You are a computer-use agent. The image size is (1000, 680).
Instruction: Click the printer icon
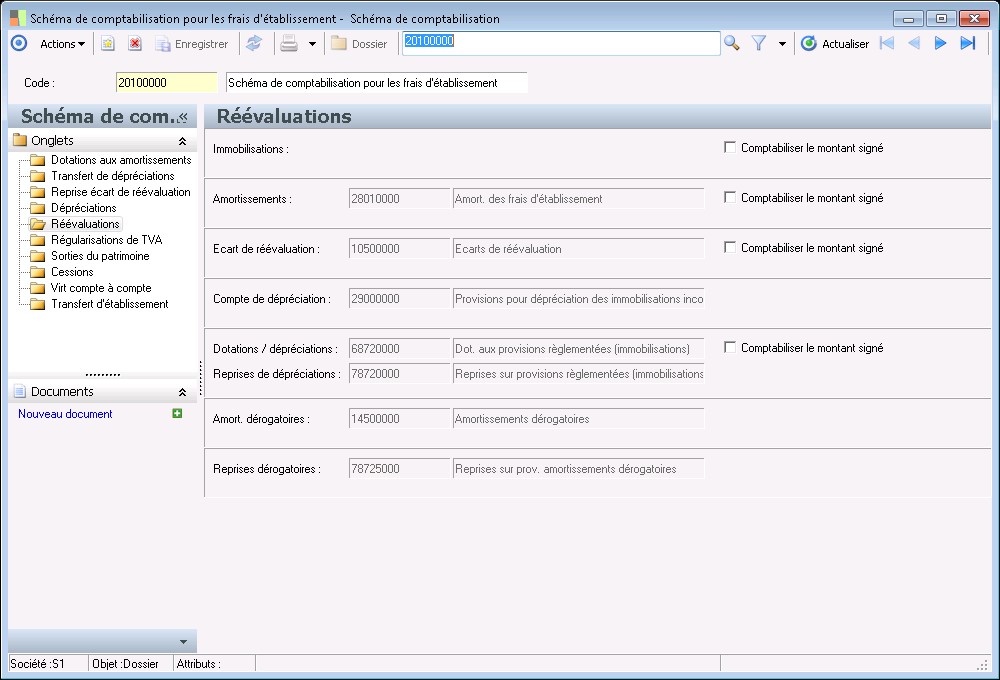[x=289, y=43]
